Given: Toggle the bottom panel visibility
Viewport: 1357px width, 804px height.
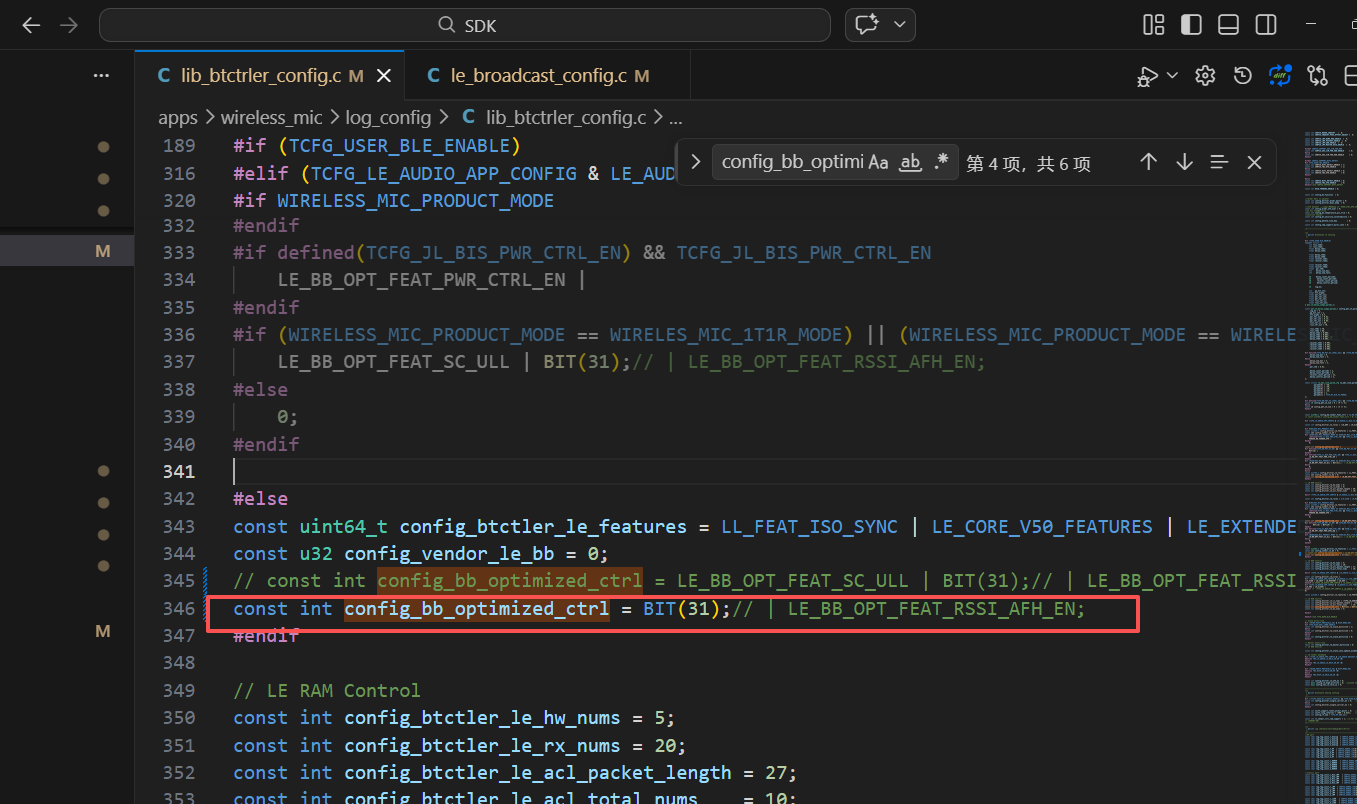Looking at the screenshot, I should coord(1228,25).
